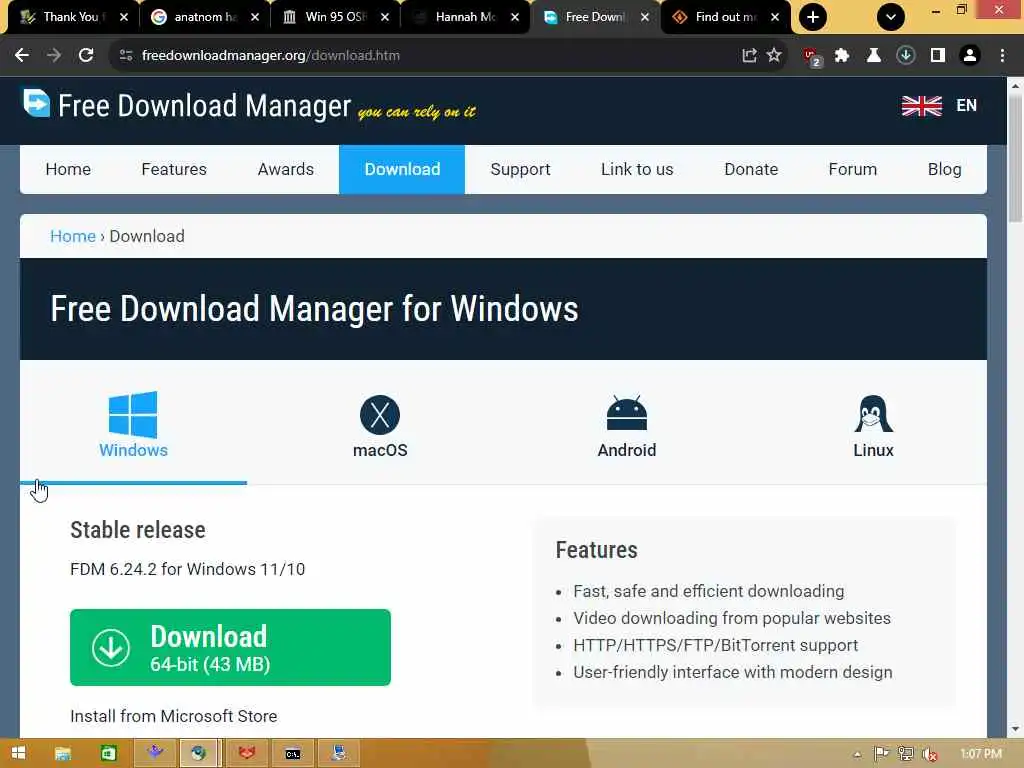
Task: Open the Link to us navigation item
Action: point(637,170)
